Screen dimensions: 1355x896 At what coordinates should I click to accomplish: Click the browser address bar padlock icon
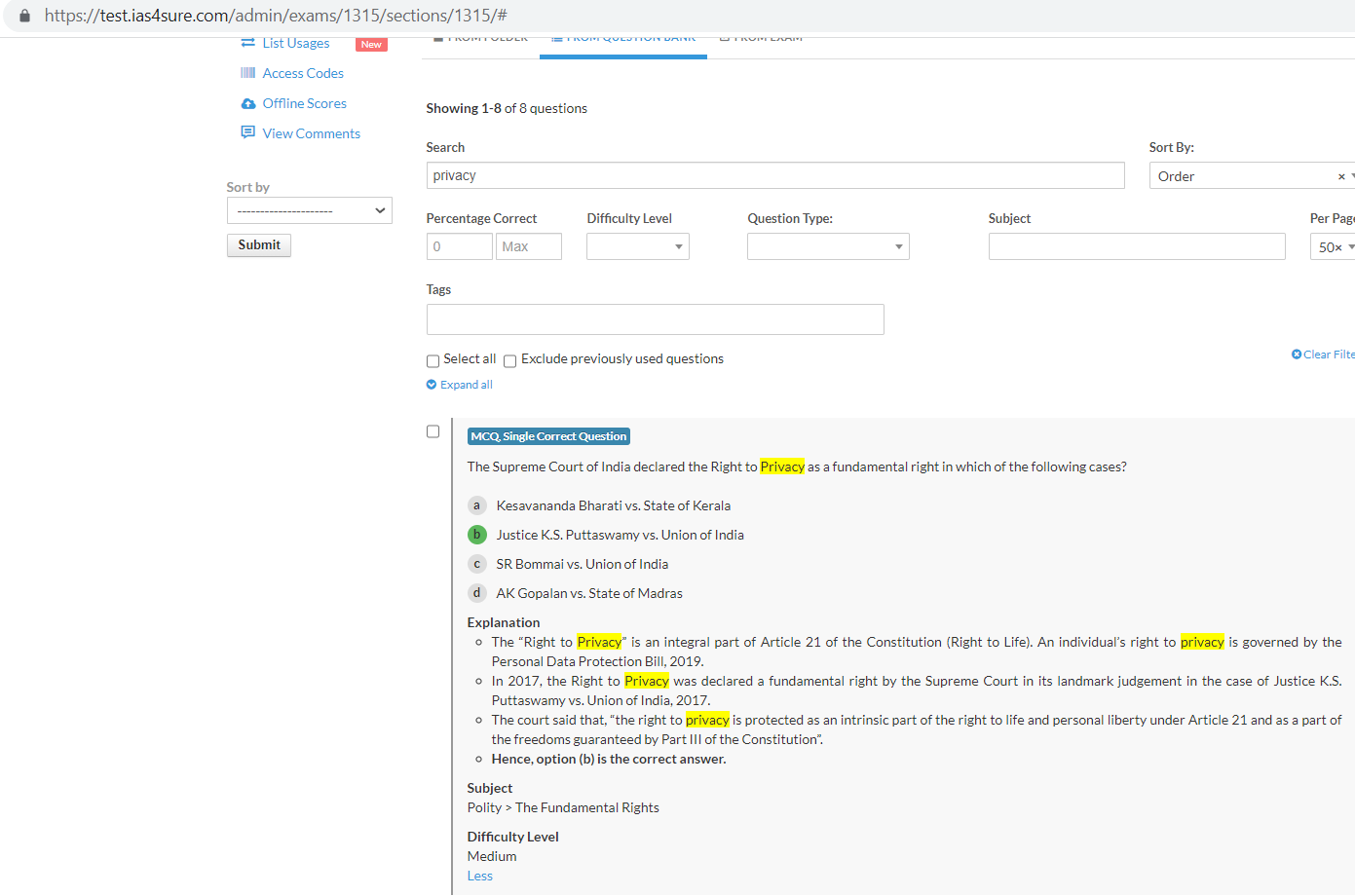[24, 16]
